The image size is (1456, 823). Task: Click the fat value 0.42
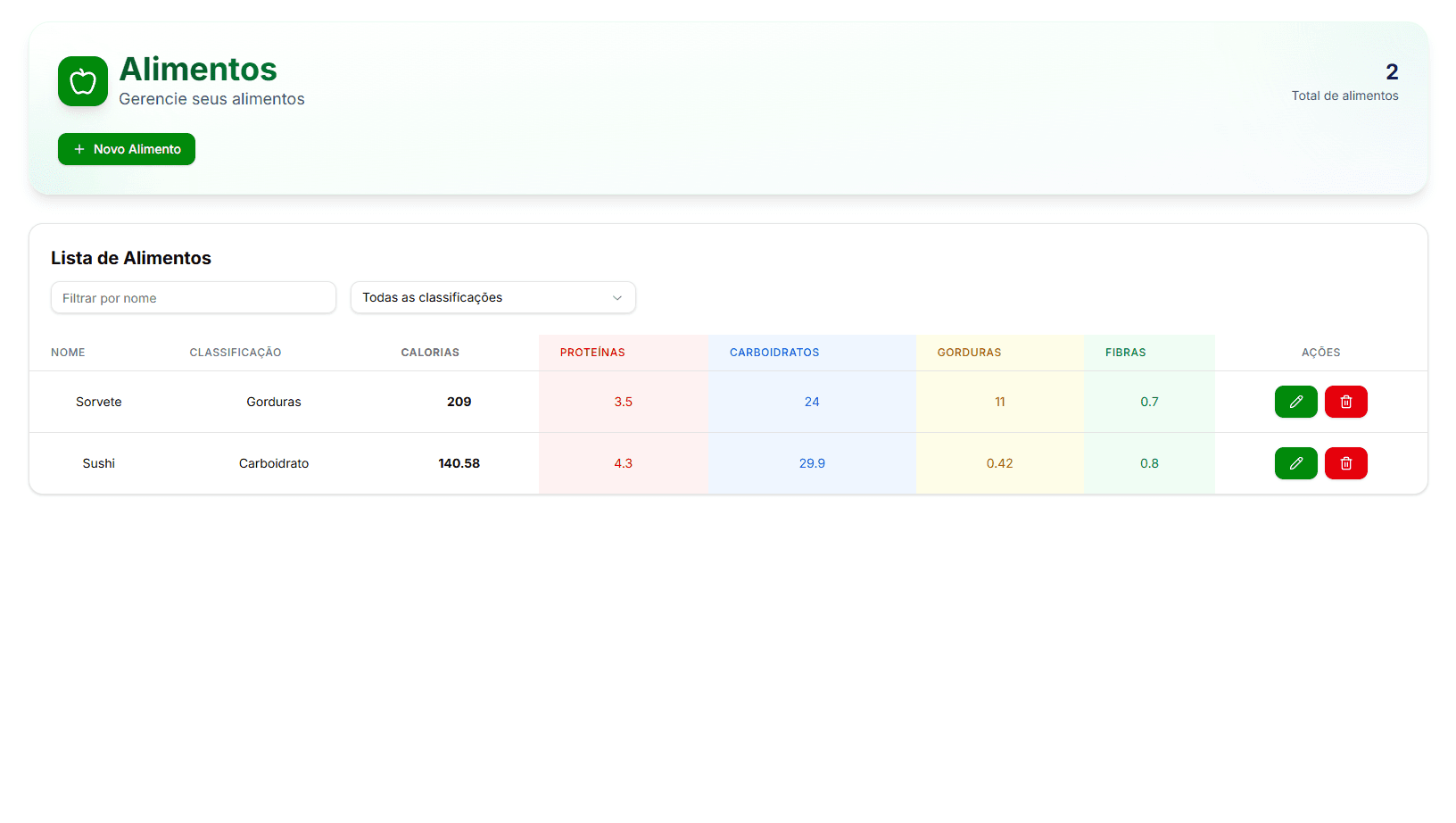tap(1000, 463)
